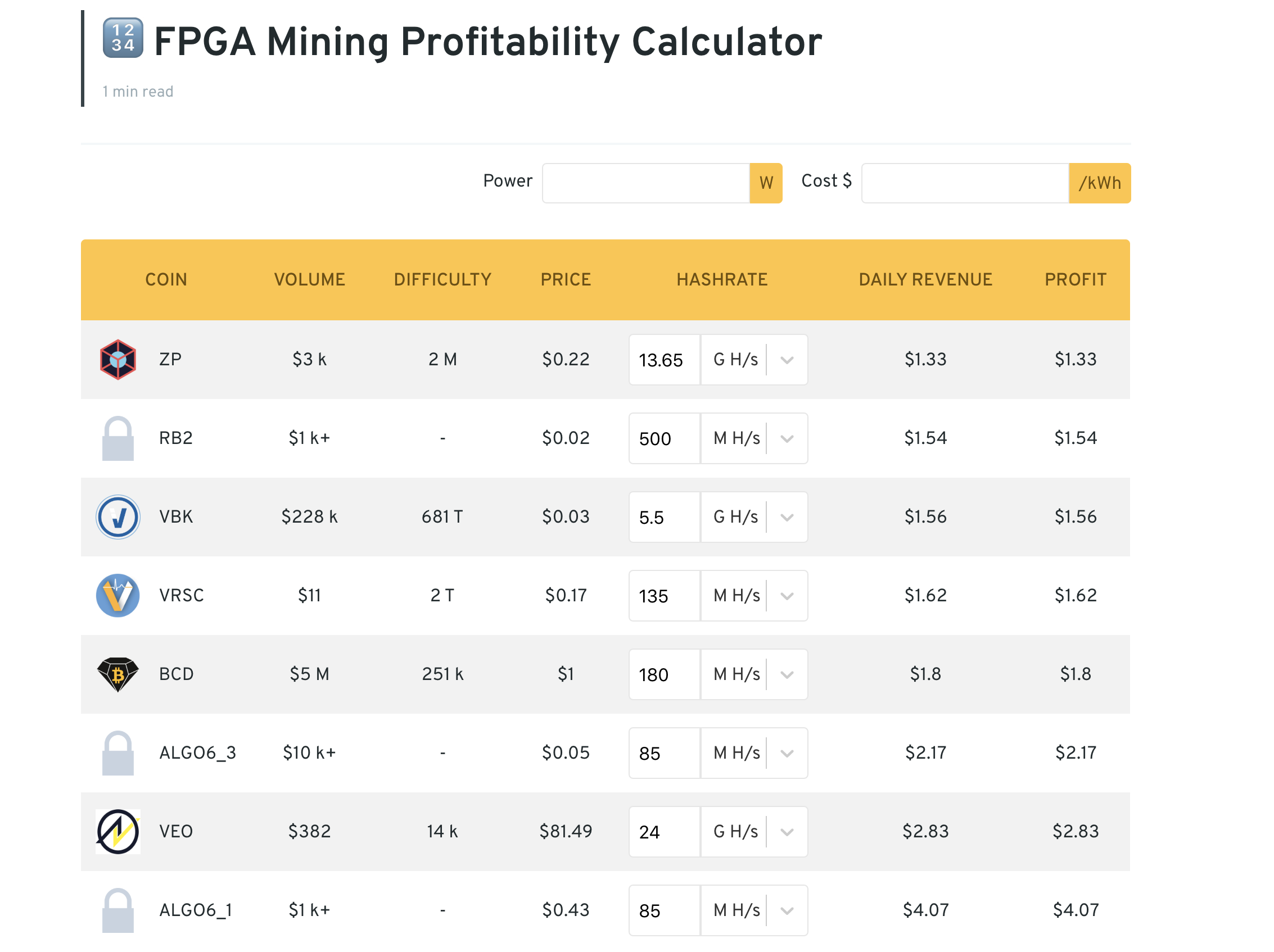Click the DAILY REVENUE column header
Viewport: 1274px width, 952px height.
pos(925,280)
